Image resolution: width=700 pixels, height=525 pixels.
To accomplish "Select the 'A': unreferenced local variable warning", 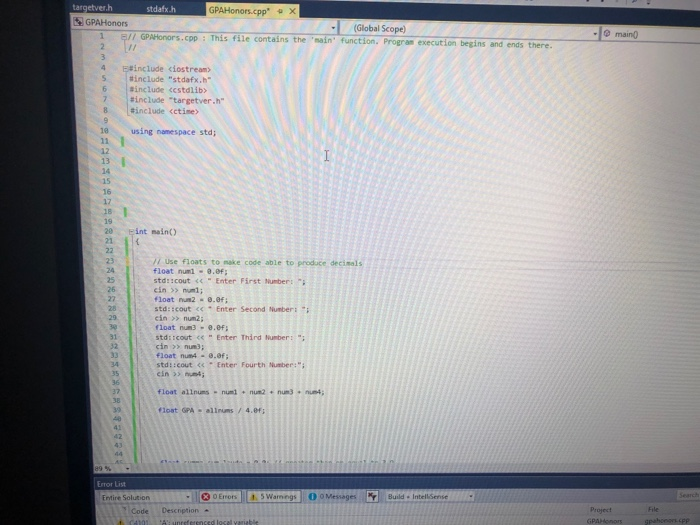I will [x=208, y=521].
